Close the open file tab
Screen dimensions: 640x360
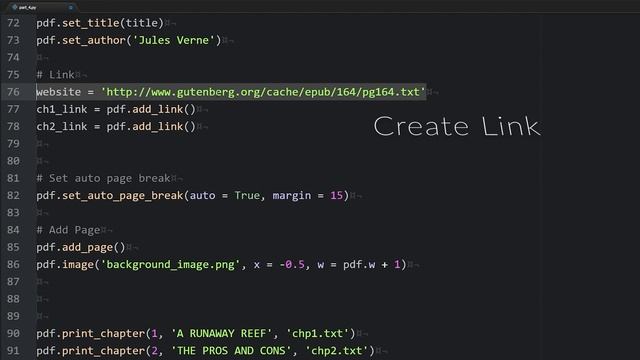tap(71, 7)
